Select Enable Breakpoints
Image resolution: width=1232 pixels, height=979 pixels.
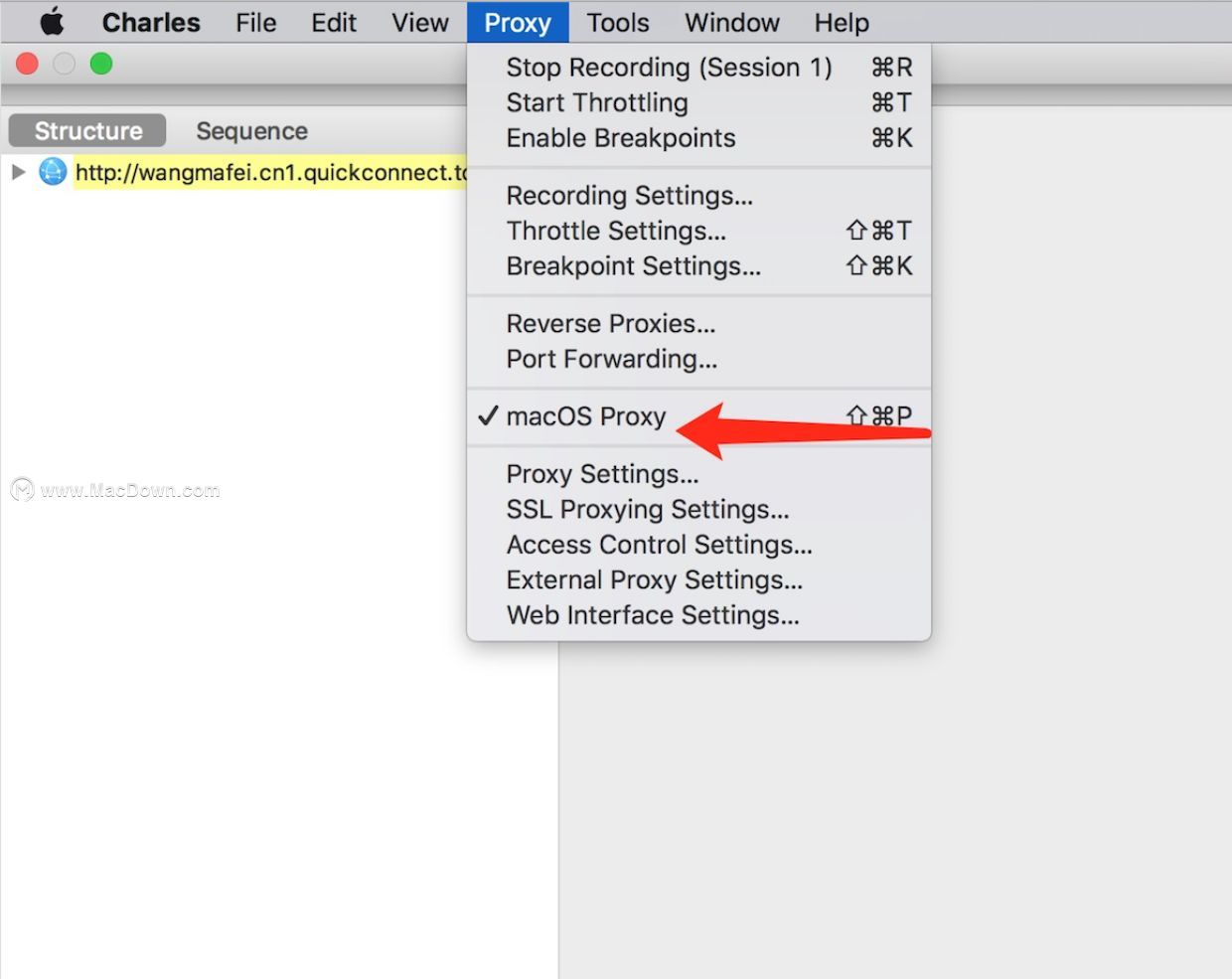point(698,138)
